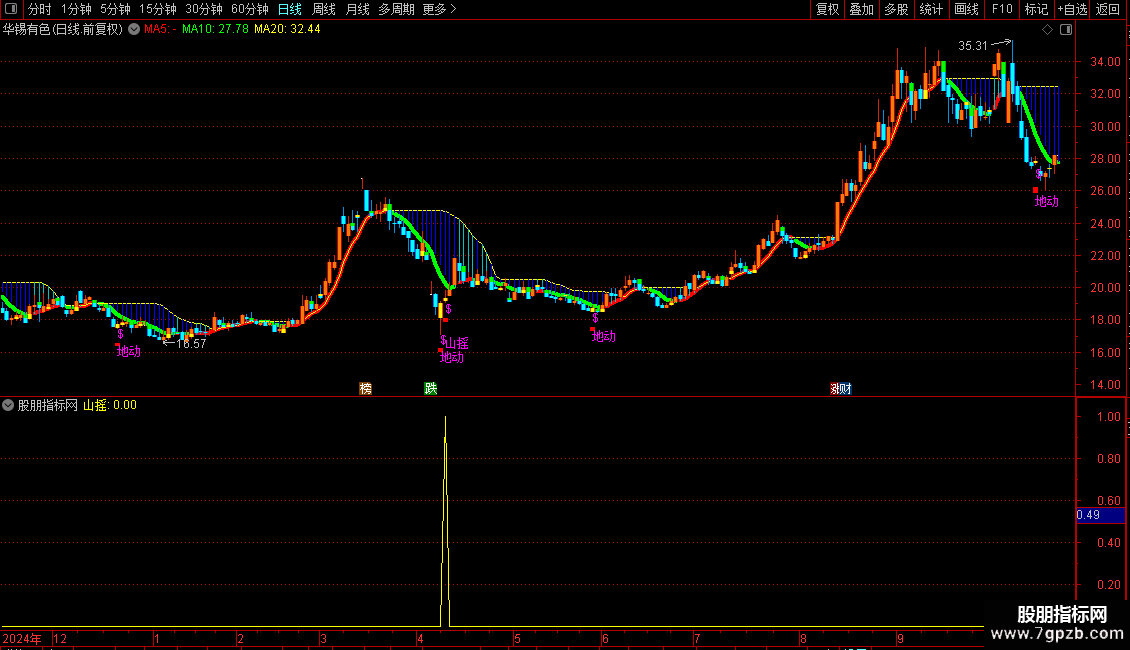The height and width of the screenshot is (650, 1130).
Task: Click the MA20: 32.44 value
Action: tap(288, 30)
